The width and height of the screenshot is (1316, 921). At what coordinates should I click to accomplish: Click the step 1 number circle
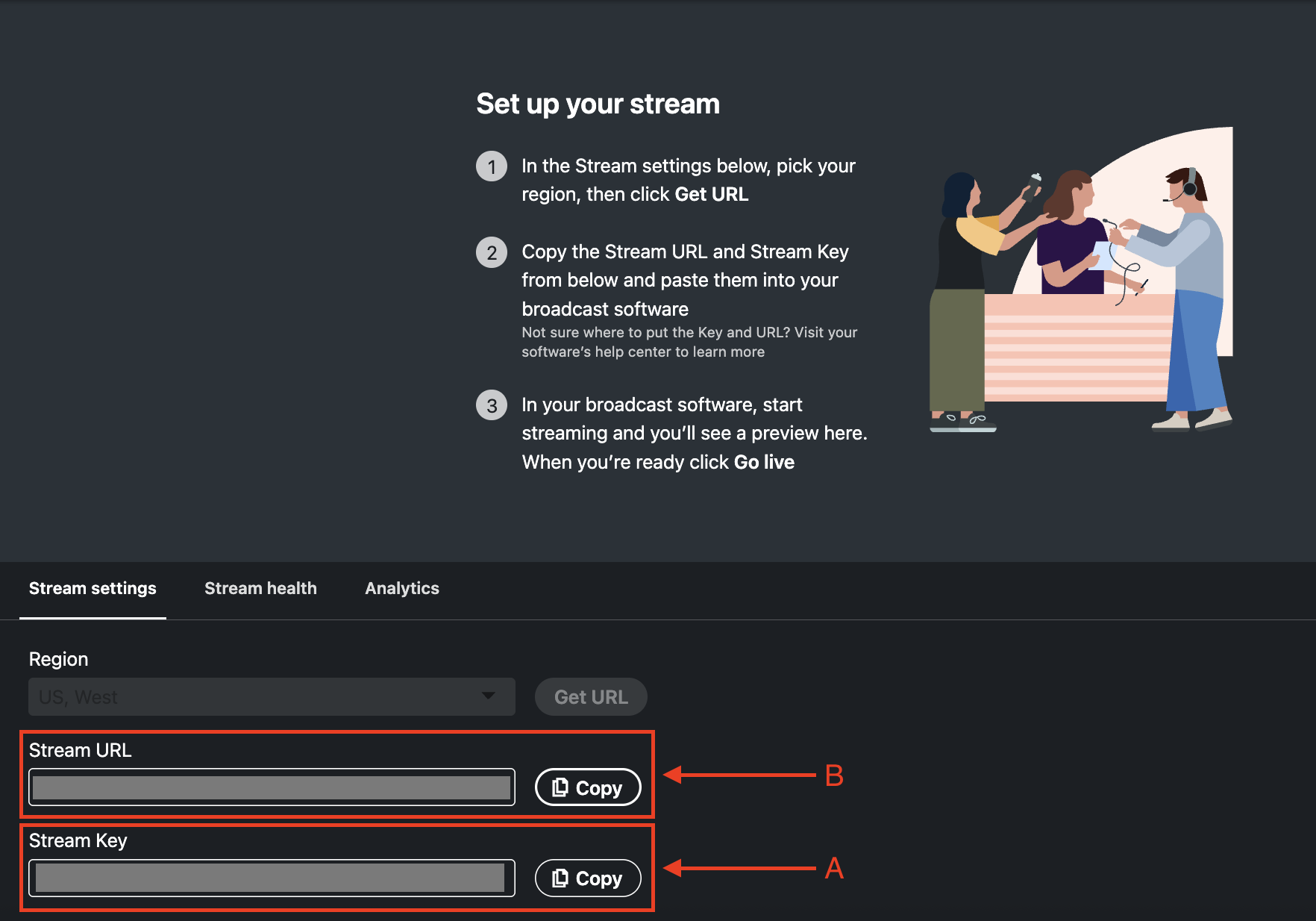[492, 166]
